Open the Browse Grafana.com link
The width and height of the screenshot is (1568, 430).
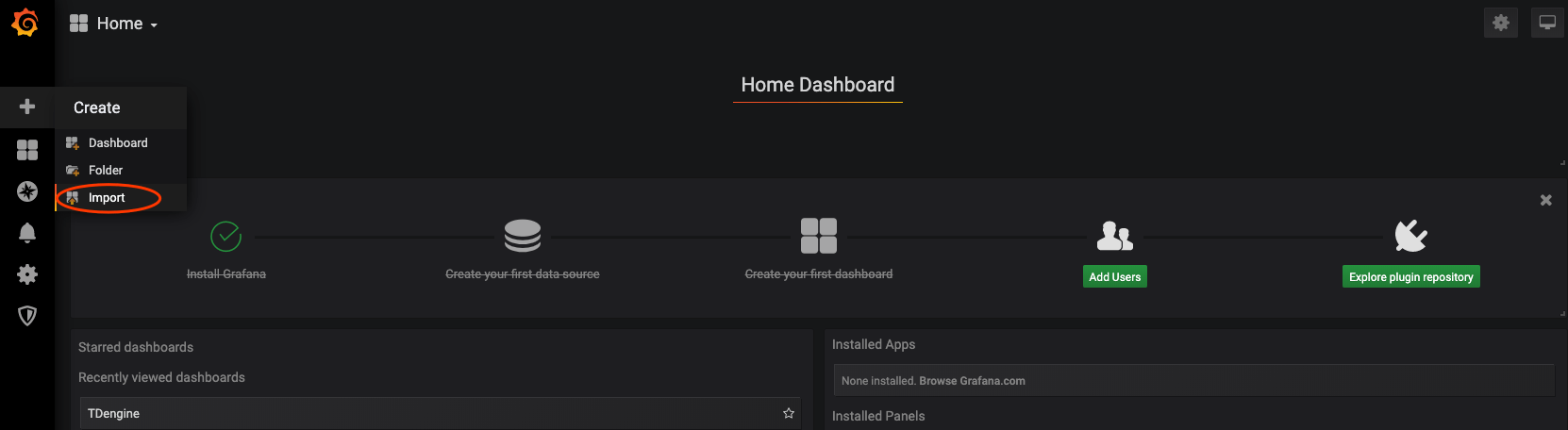972,381
